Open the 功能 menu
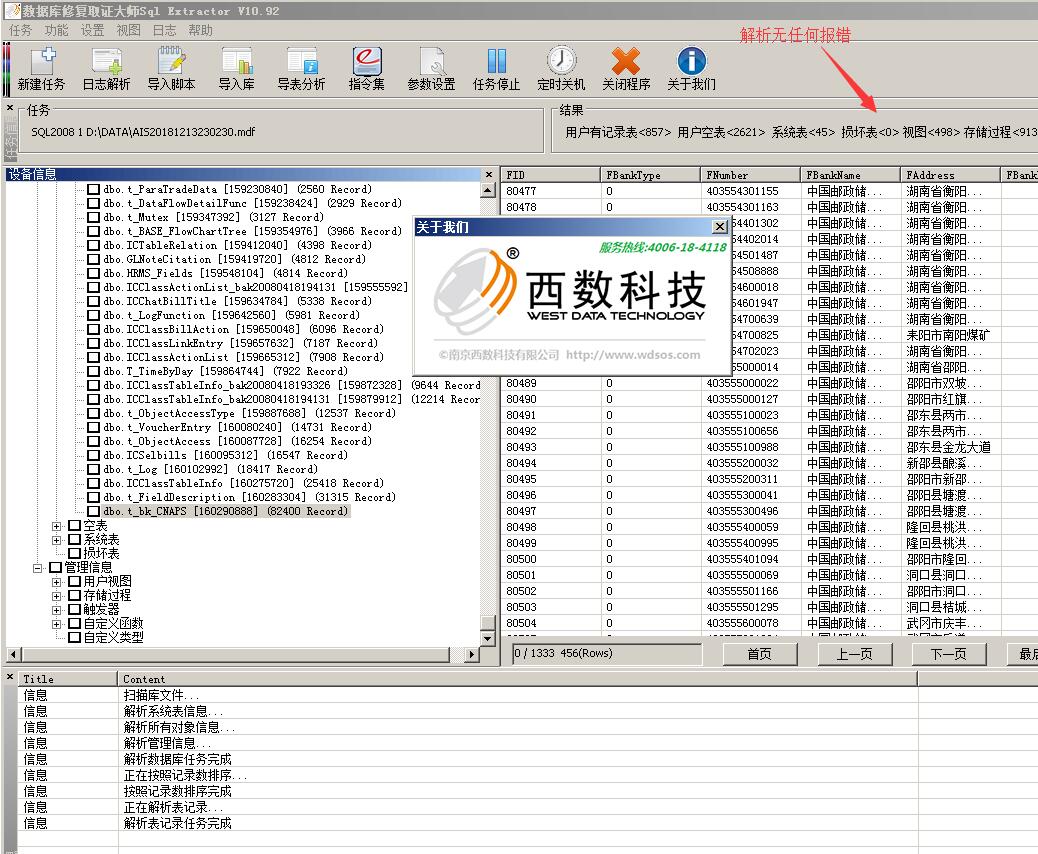 pos(56,30)
